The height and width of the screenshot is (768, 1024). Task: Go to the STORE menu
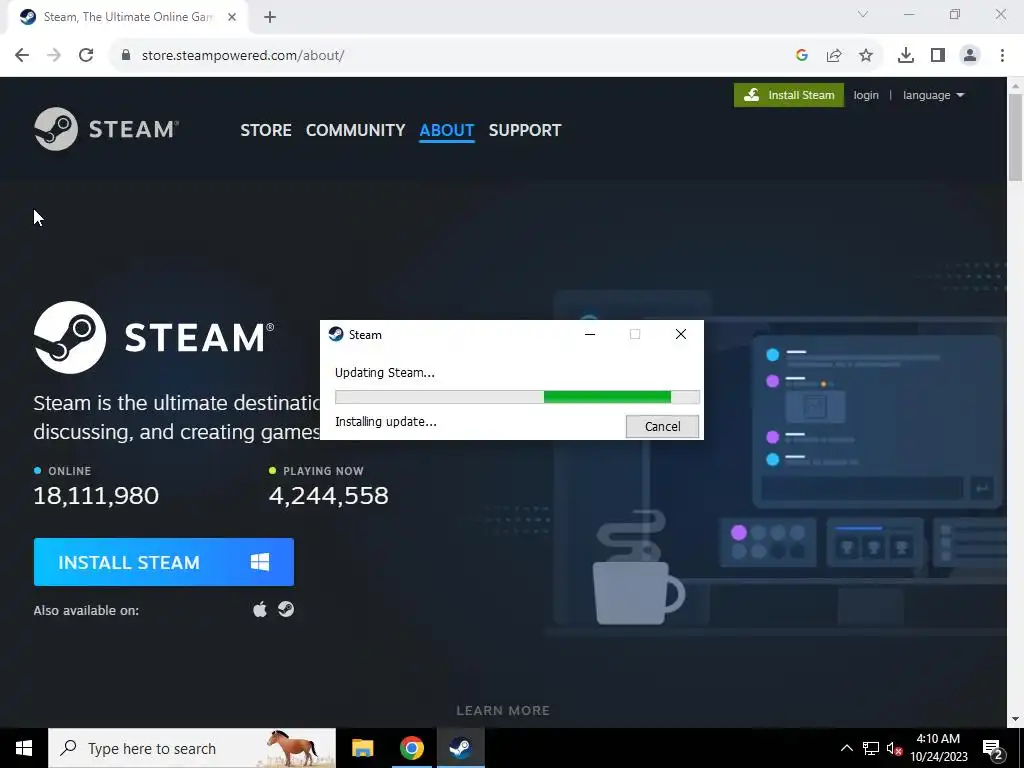click(266, 130)
